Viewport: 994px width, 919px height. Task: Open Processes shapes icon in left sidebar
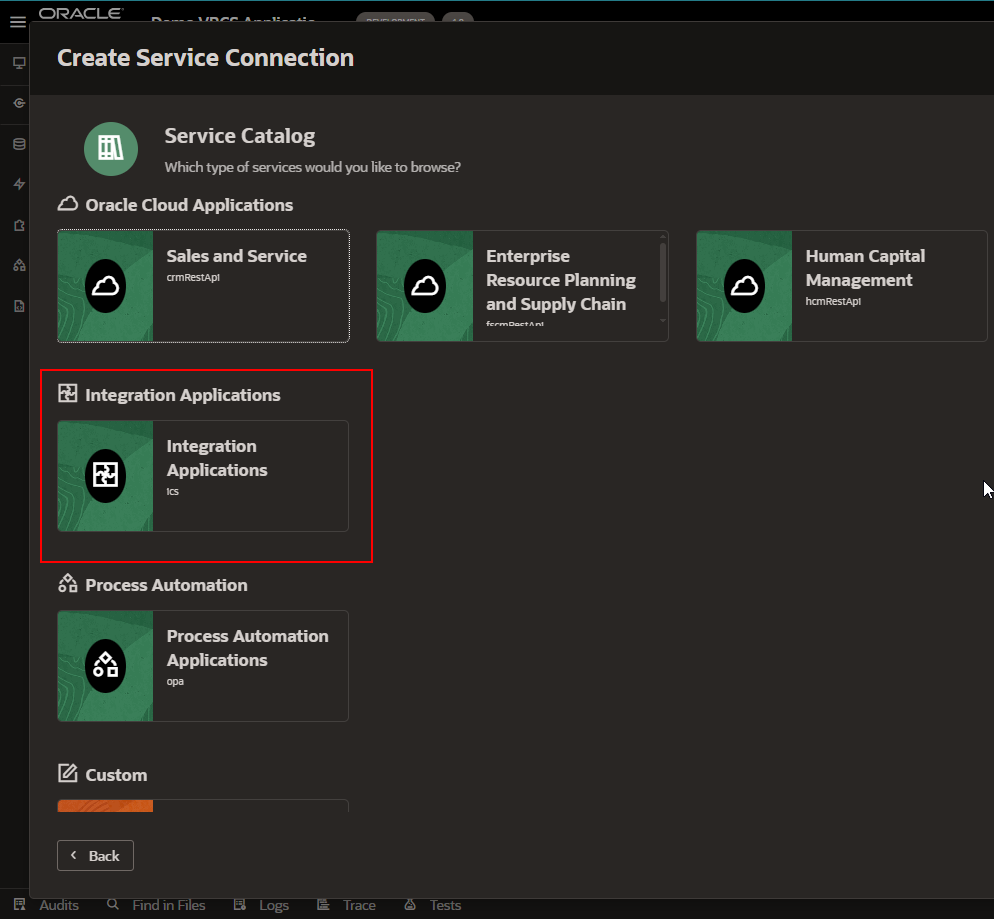tap(19, 266)
